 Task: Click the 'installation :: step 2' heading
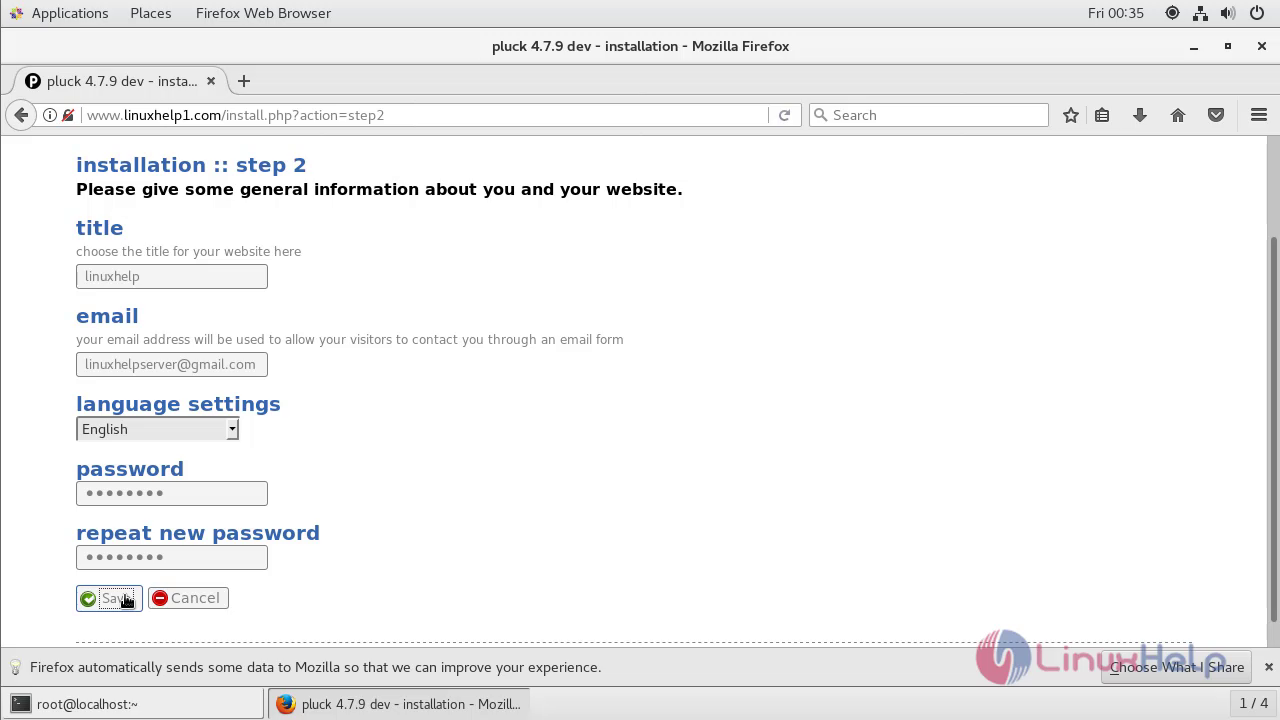191,165
